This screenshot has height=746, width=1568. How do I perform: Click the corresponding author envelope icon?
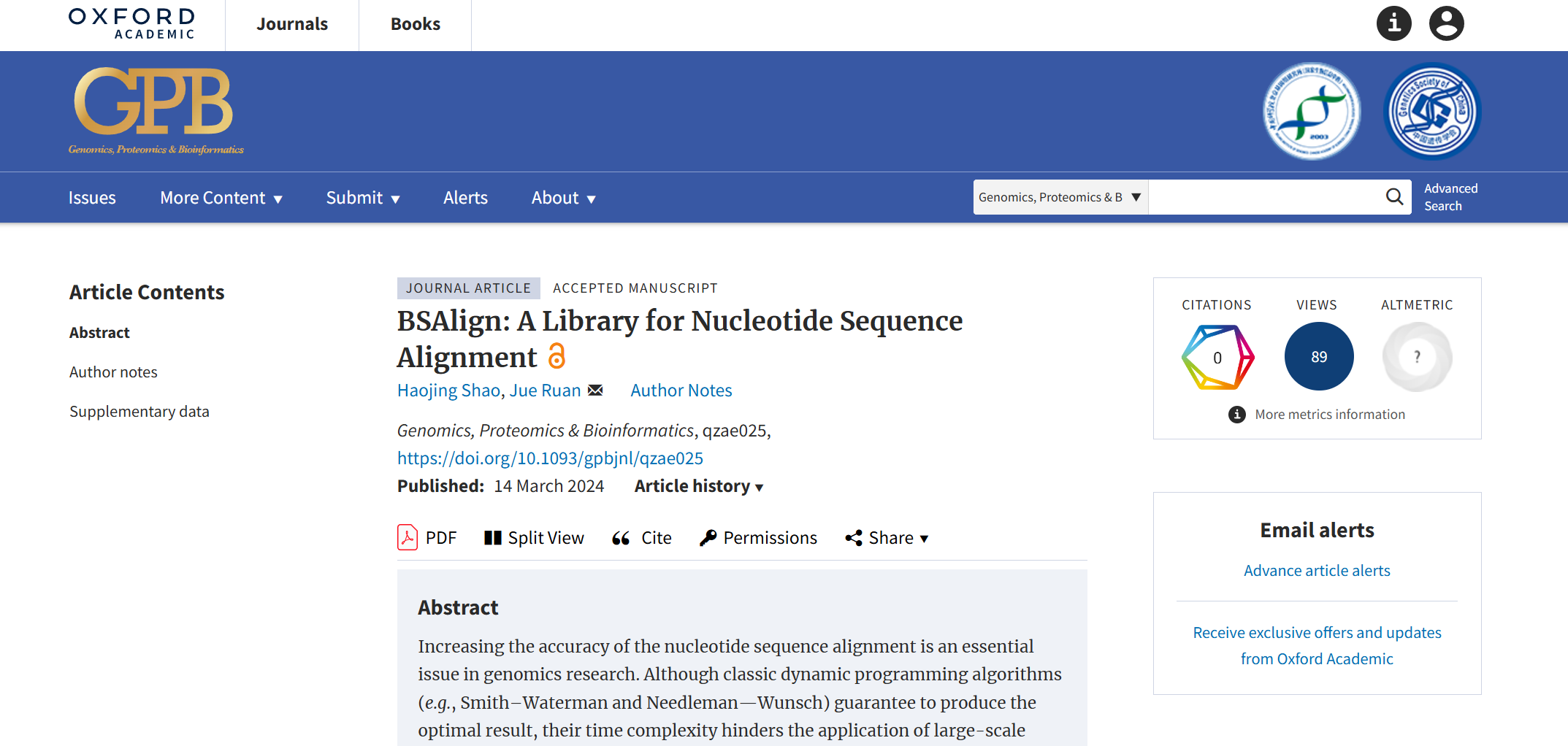click(596, 391)
